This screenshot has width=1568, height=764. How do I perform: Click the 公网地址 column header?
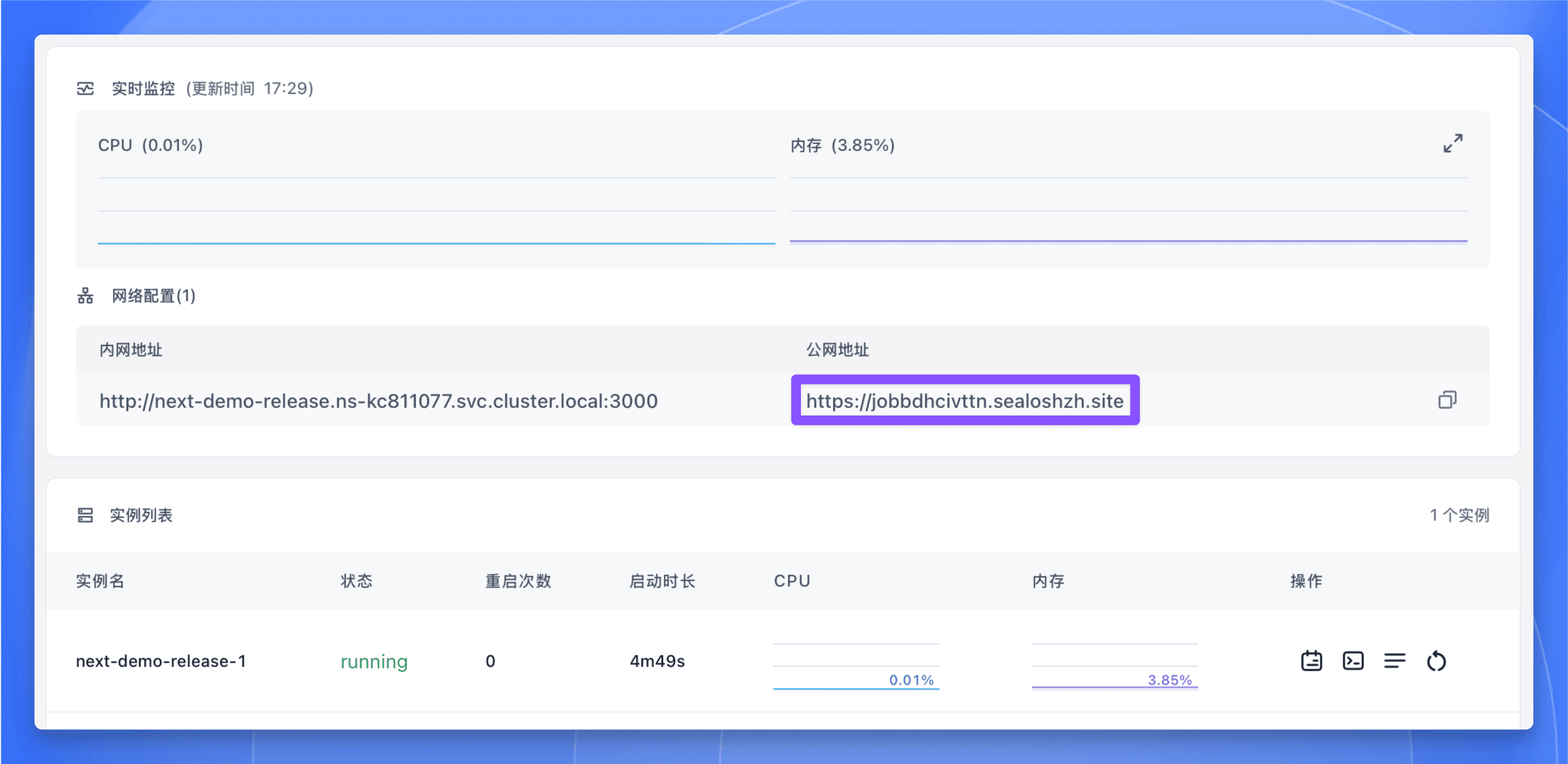(837, 349)
